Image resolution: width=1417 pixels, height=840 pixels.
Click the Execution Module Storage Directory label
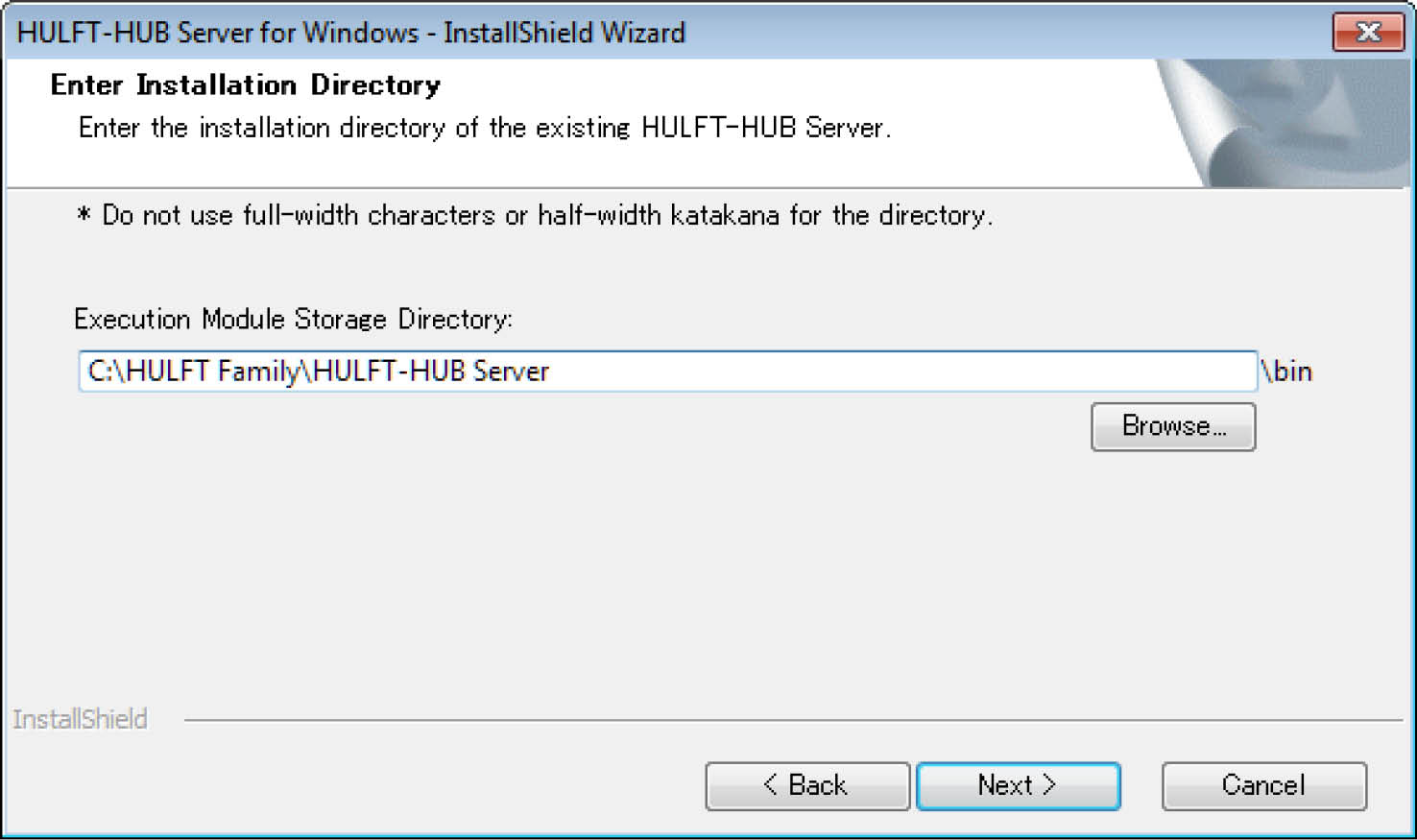click(293, 319)
